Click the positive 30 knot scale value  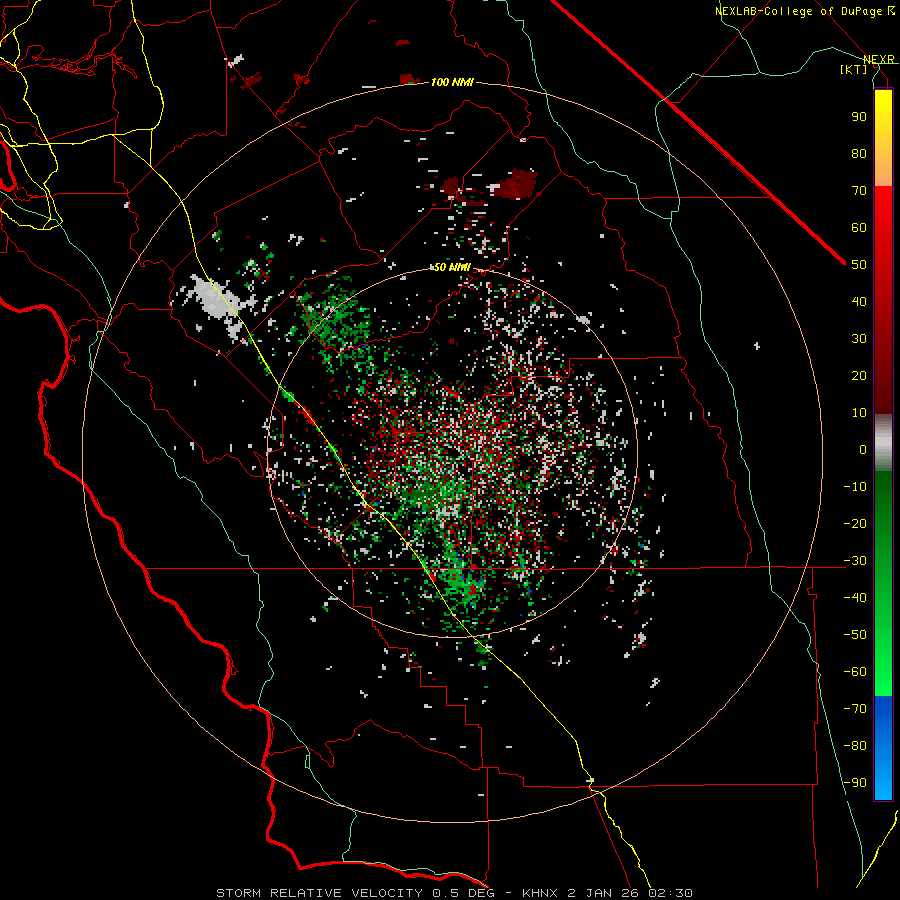point(859,339)
